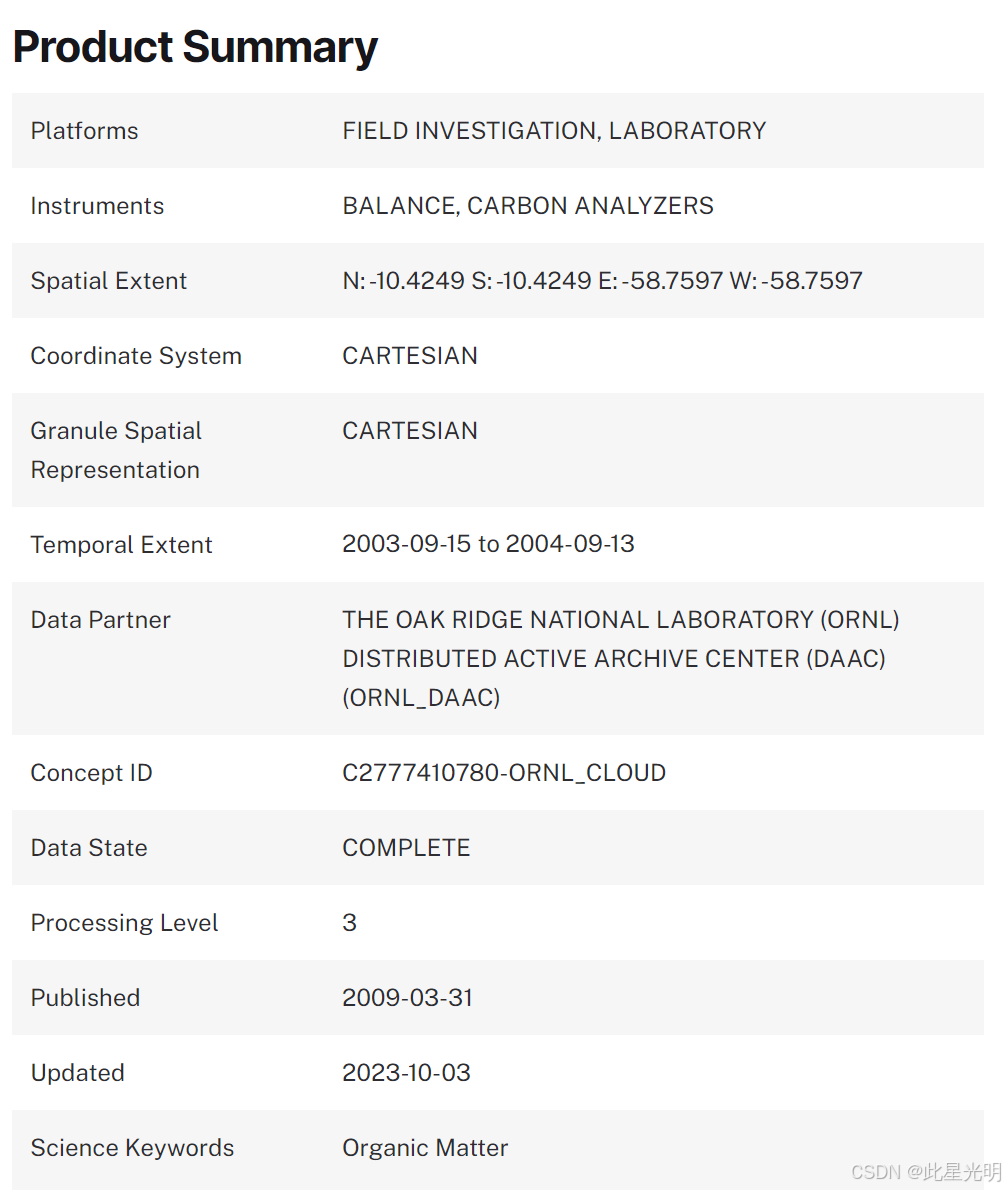The height and width of the screenshot is (1190, 1006).
Task: Select the FIELD INVESTIGATION, LABORATORY value
Action: tap(554, 131)
